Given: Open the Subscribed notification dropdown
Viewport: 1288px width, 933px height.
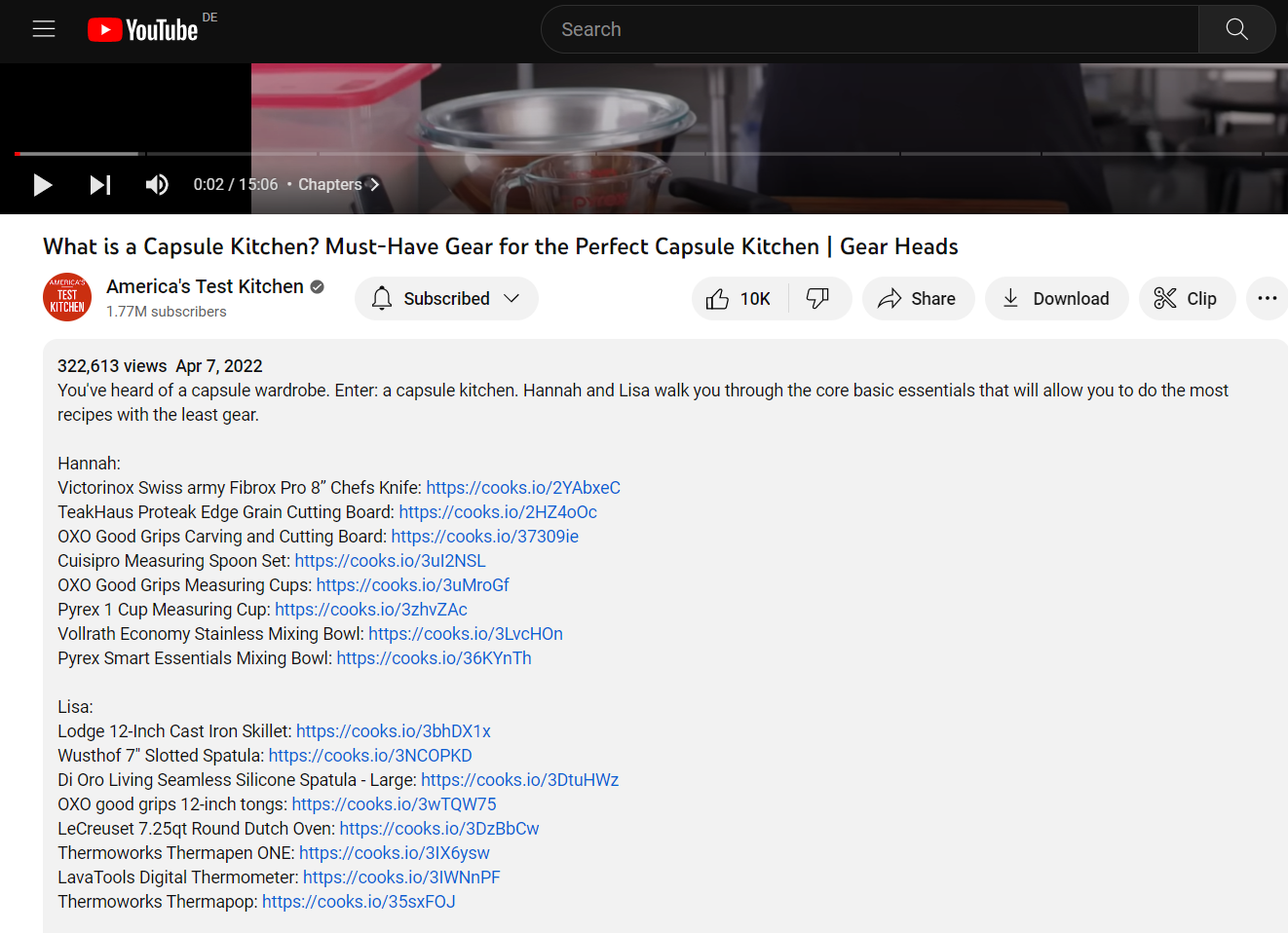Looking at the screenshot, I should (x=446, y=298).
